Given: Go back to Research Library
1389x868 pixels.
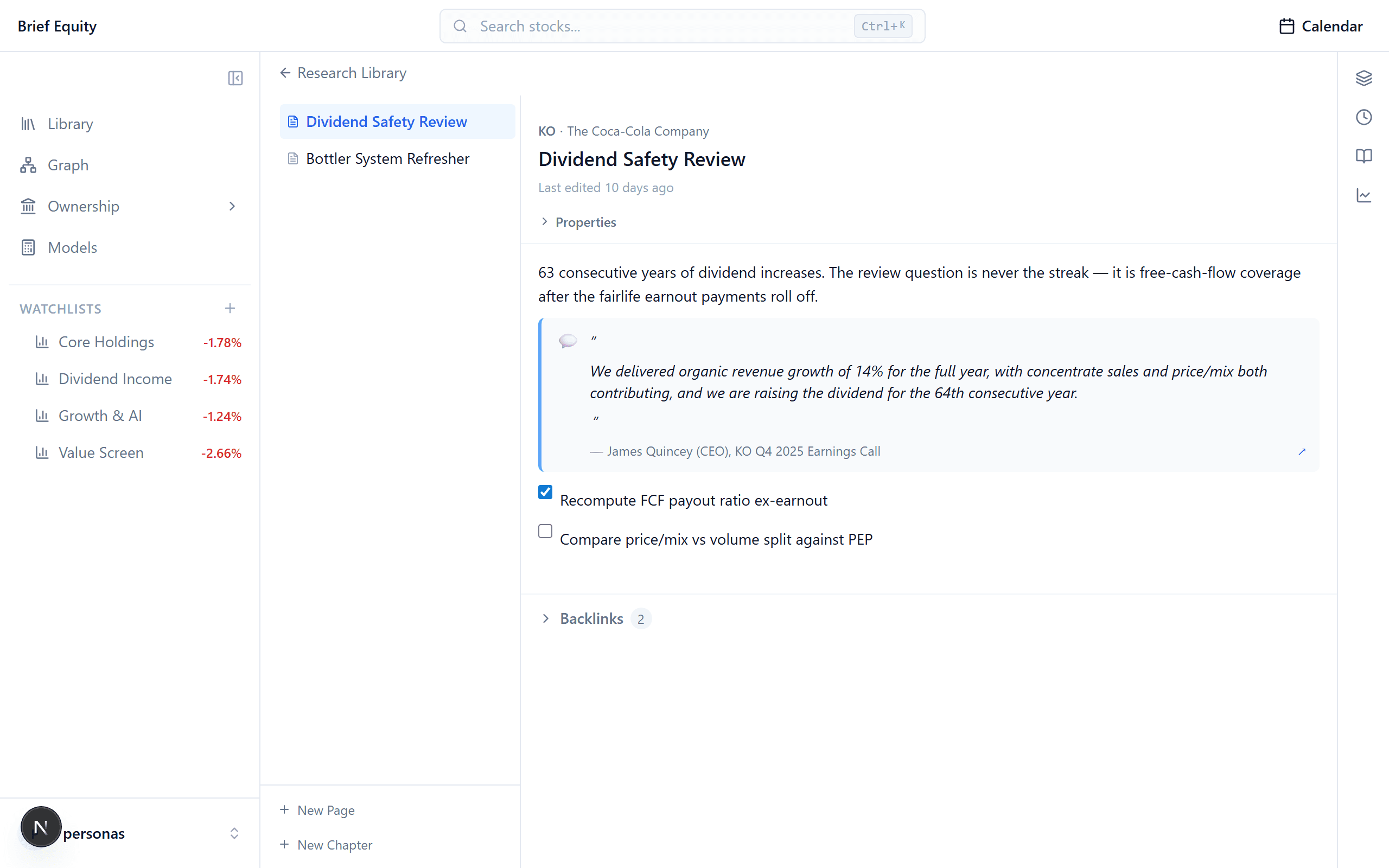Looking at the screenshot, I should tap(343, 73).
